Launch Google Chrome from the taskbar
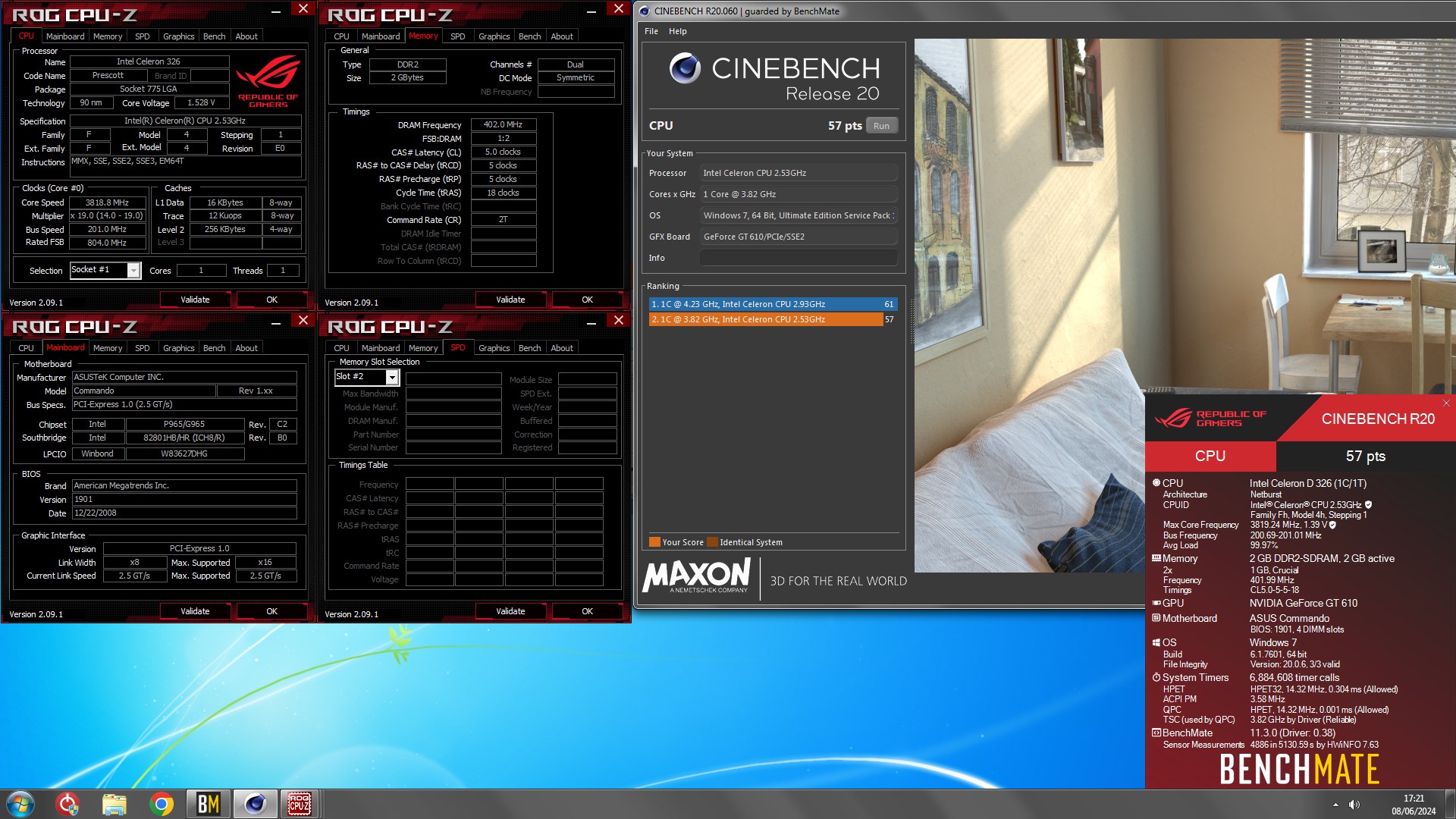The height and width of the screenshot is (819, 1456). [162, 804]
